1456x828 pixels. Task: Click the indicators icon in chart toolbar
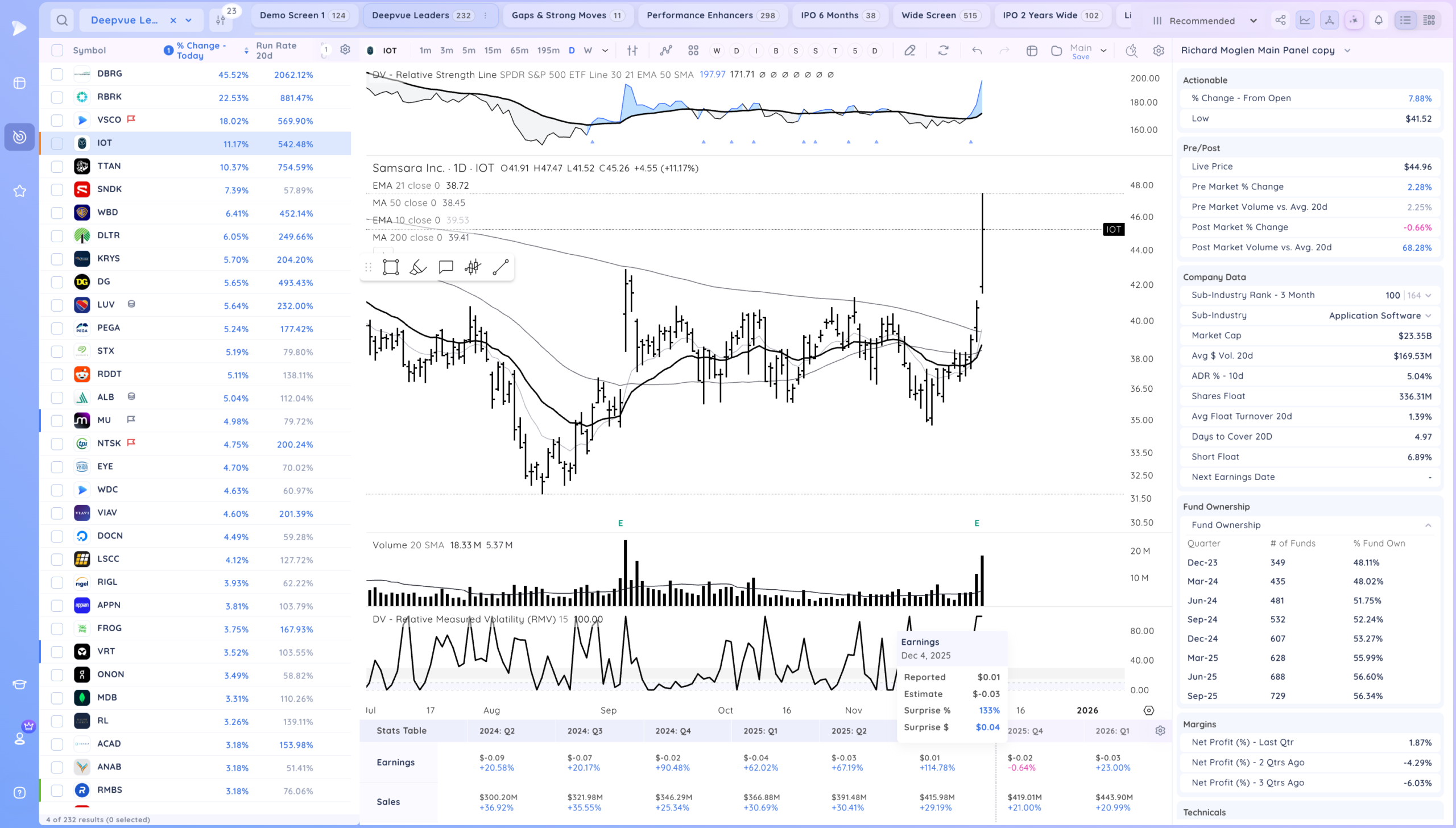pos(666,51)
